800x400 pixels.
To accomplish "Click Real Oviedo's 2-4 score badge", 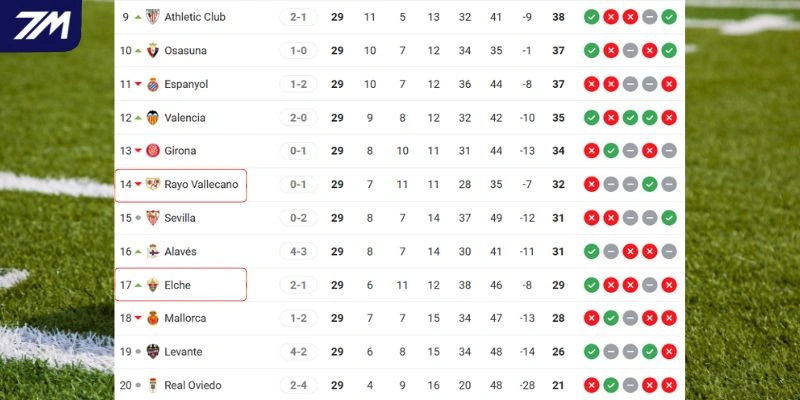I will [298, 385].
